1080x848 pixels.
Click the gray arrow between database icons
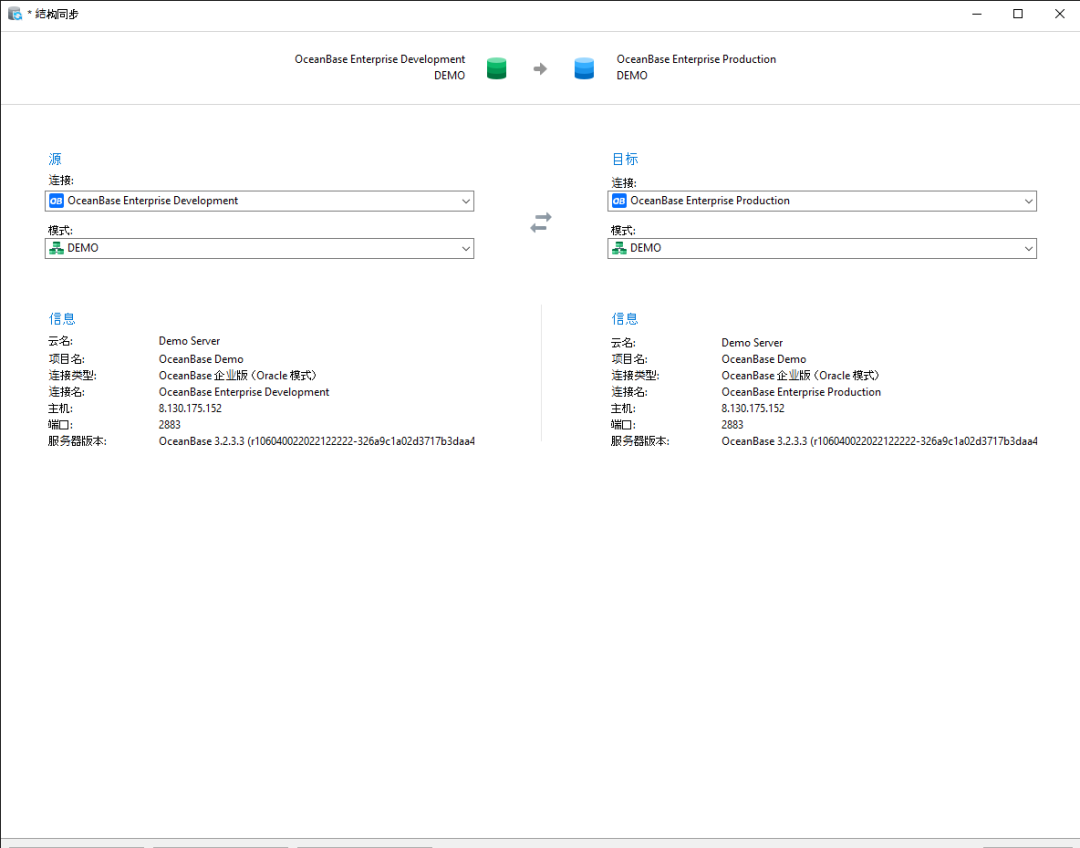(540, 69)
